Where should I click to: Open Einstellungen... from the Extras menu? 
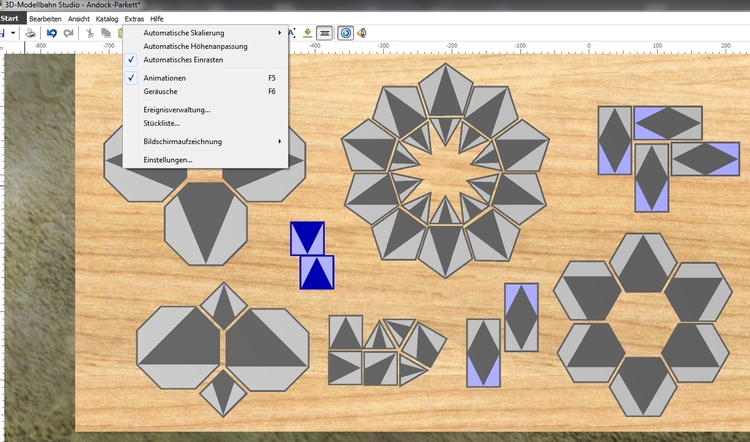tap(168, 159)
